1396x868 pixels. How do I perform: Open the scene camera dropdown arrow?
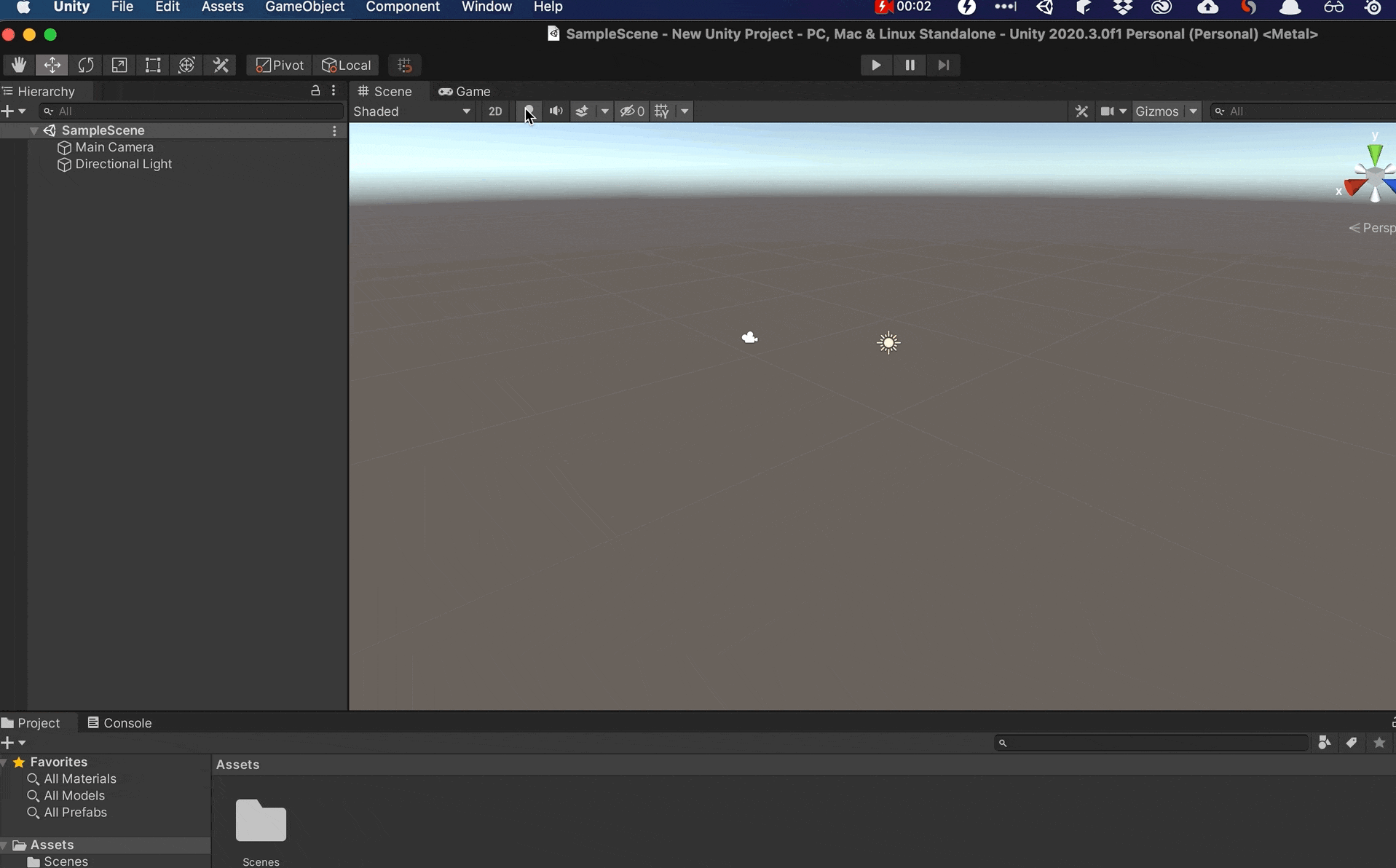pyautogui.click(x=1123, y=111)
